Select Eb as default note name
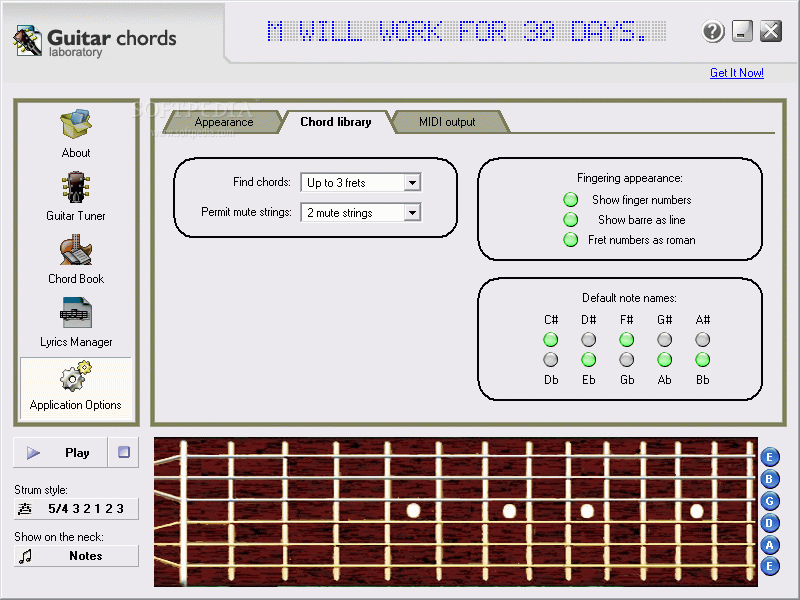800x600 pixels. [x=588, y=360]
